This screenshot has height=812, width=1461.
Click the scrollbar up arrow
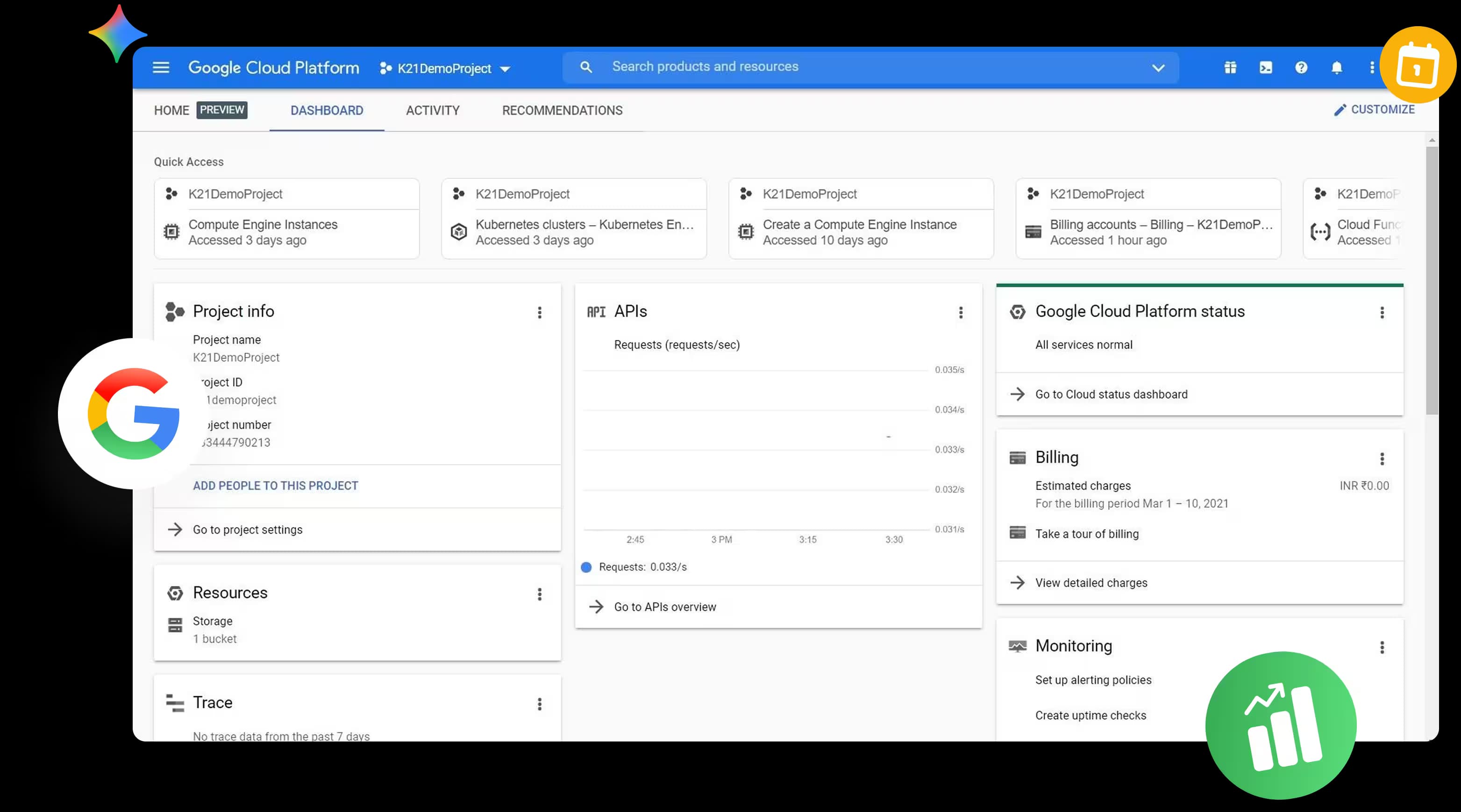click(x=1432, y=140)
